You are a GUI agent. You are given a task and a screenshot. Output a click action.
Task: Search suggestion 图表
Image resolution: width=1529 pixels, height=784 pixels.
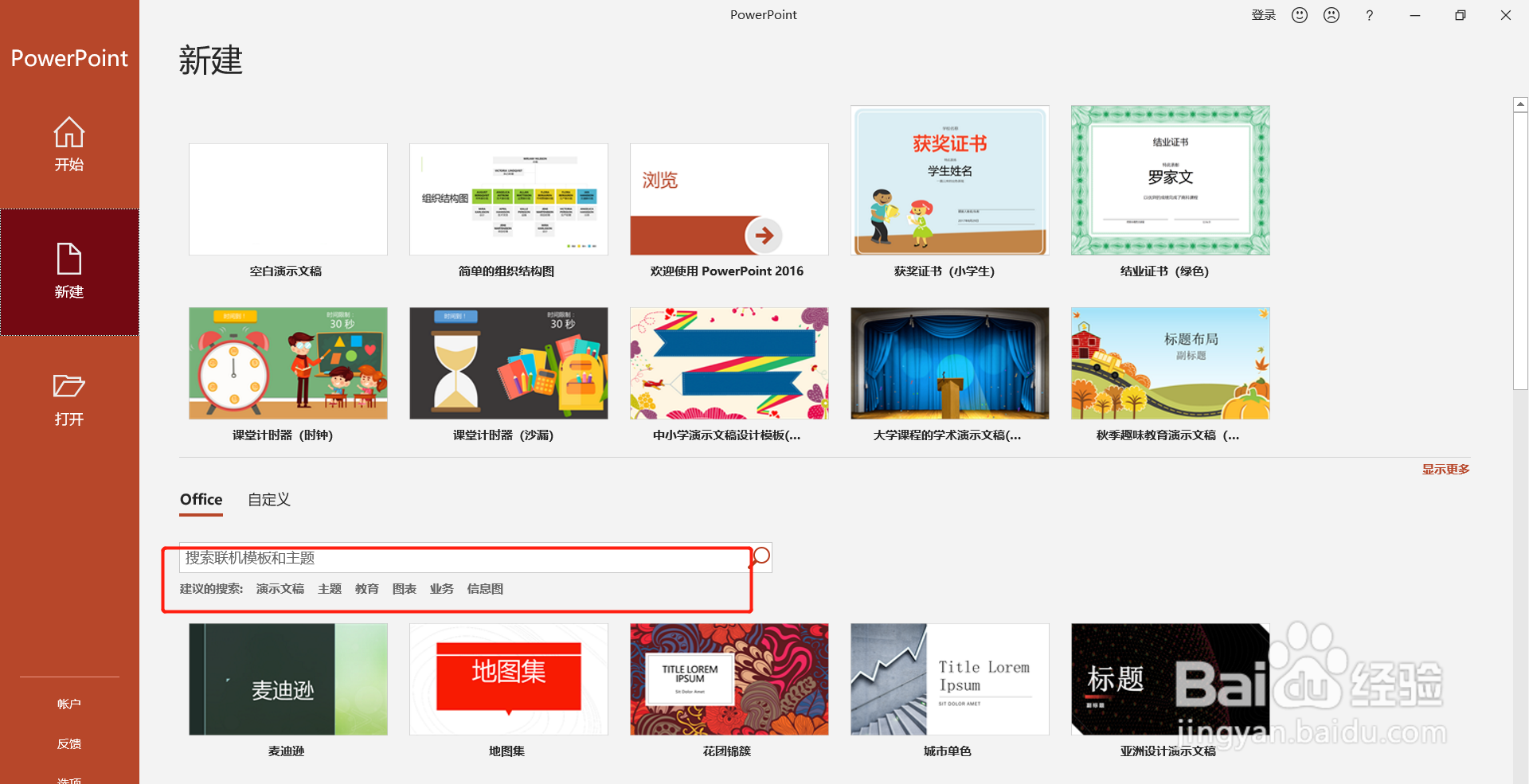[x=405, y=589]
